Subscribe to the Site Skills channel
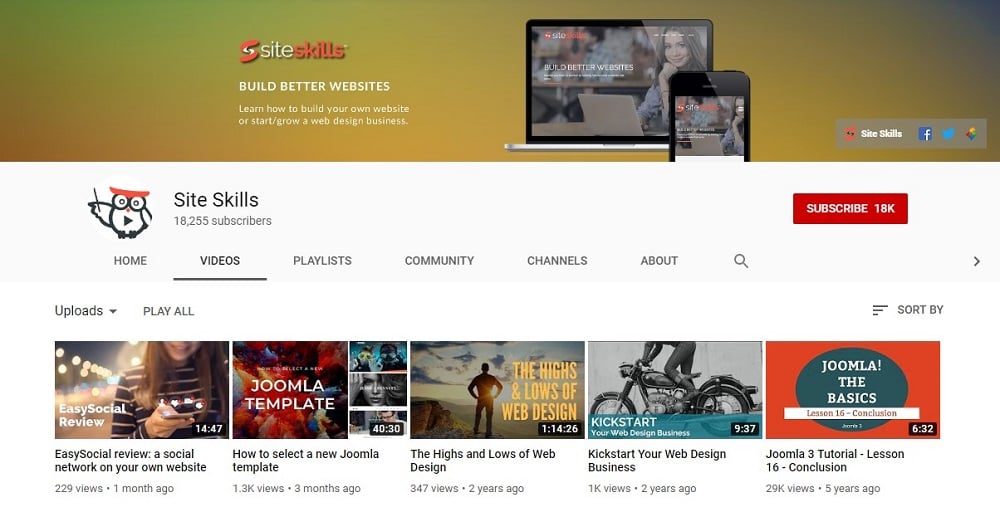 point(850,208)
